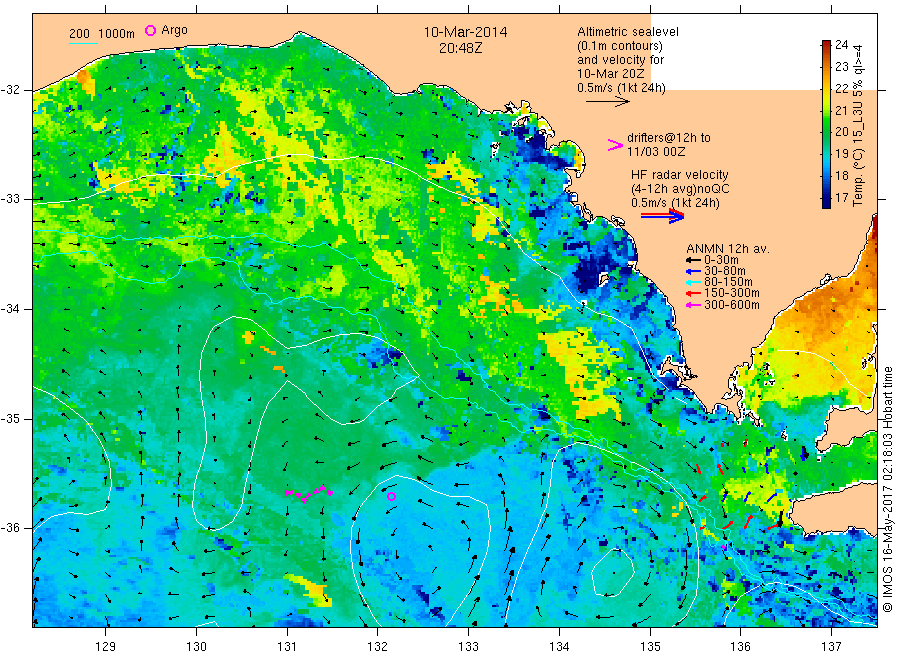Click the '11/03 00Z' text
This screenshot has height=660, width=900.
coord(656,152)
